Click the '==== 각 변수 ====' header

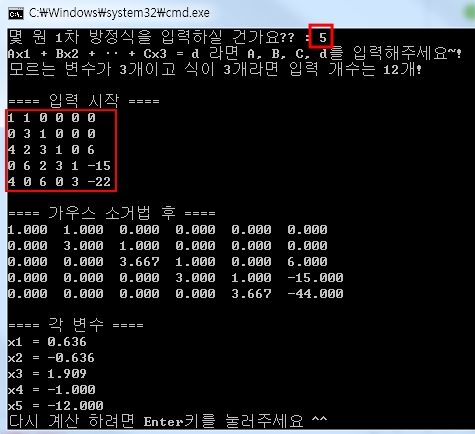76,325
